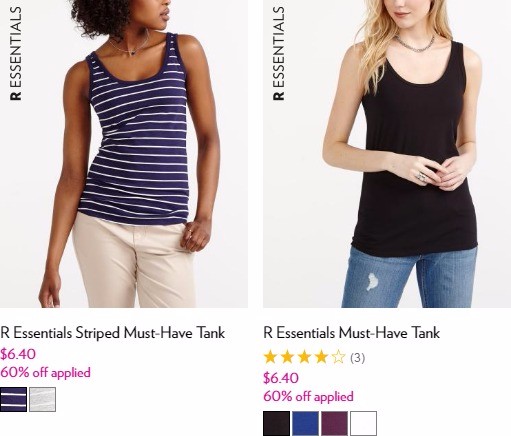Click the R Essentials logo on the striped tank photo

[x=16, y=53]
